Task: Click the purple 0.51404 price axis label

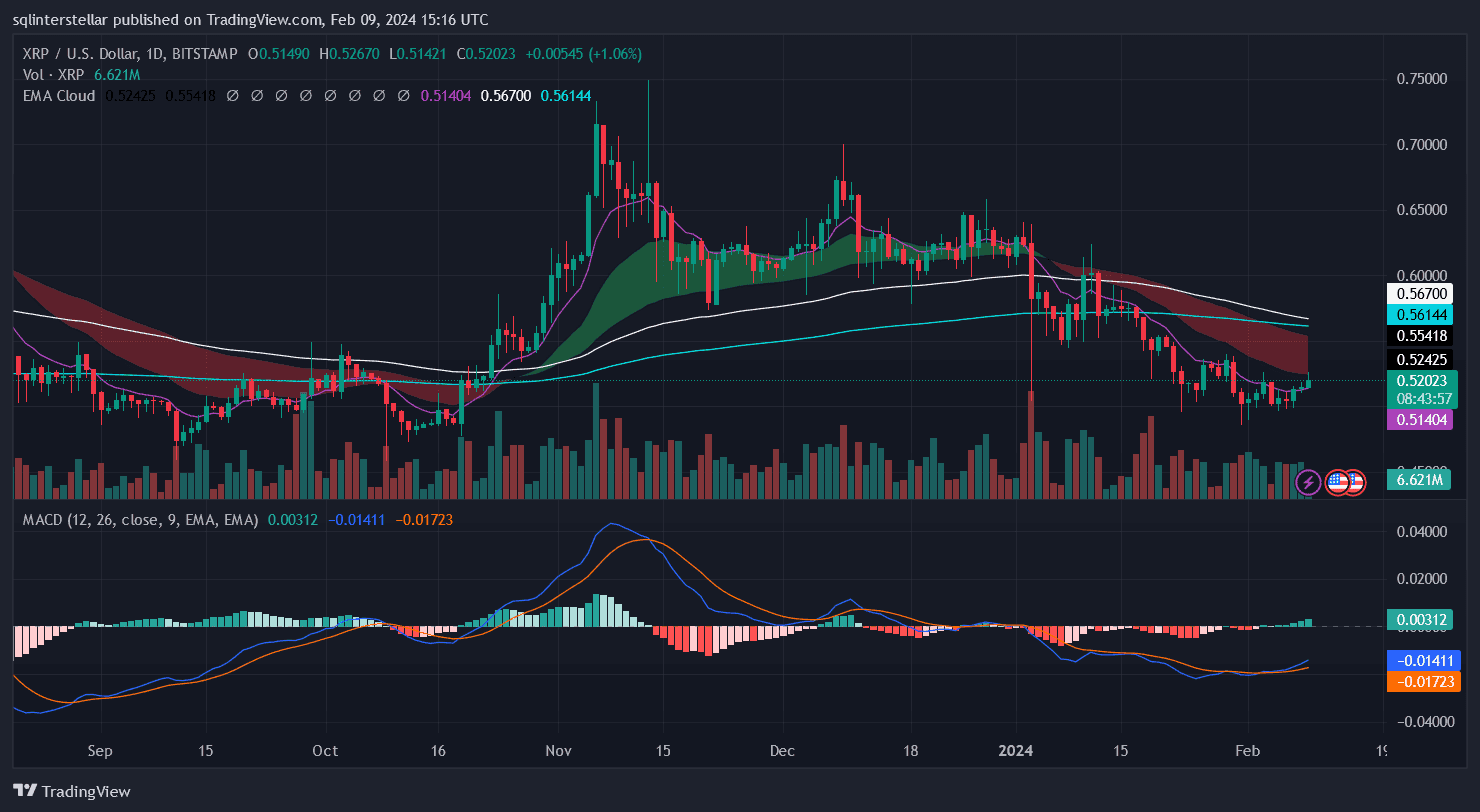Action: pos(1420,420)
